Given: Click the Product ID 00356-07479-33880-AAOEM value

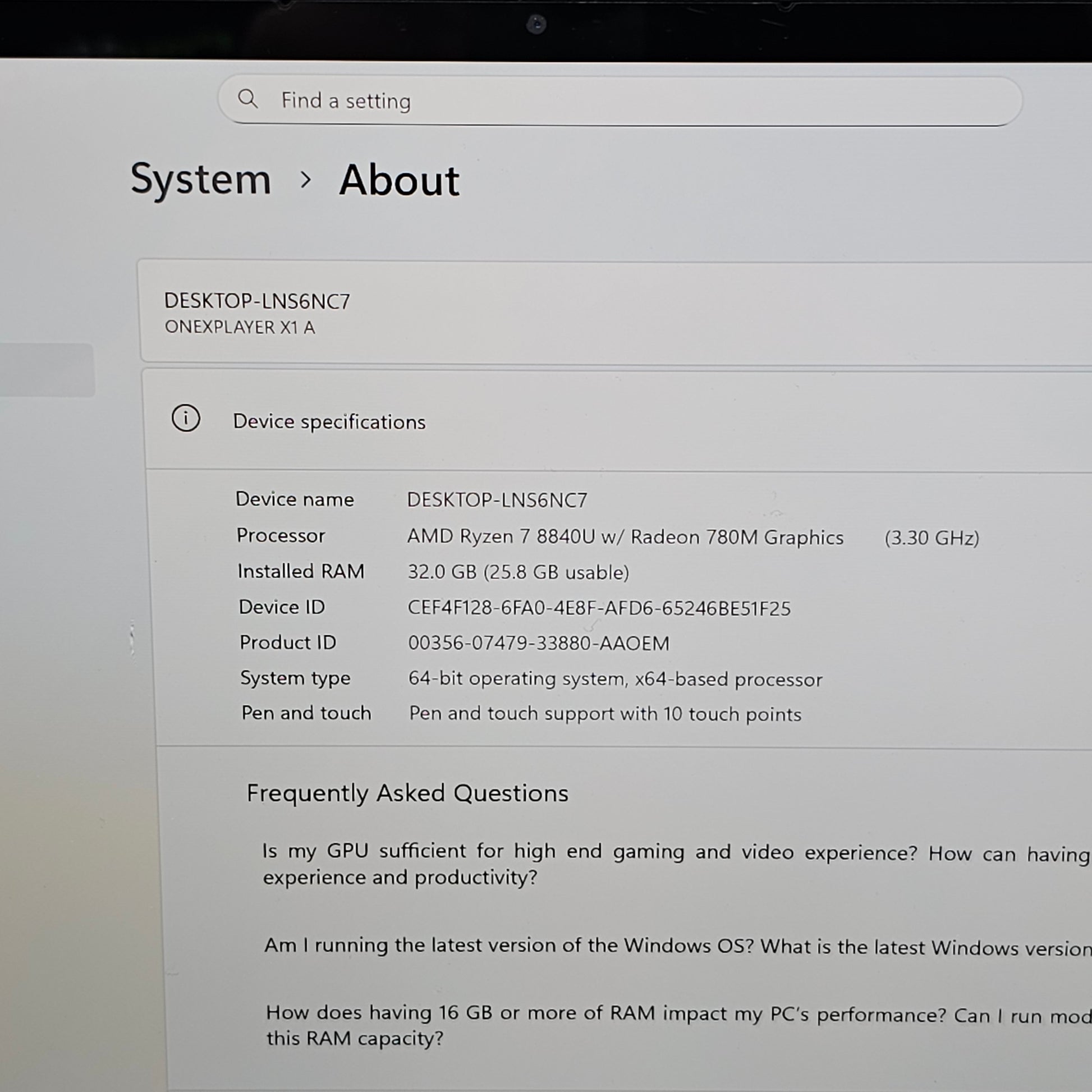Looking at the screenshot, I should [x=538, y=643].
